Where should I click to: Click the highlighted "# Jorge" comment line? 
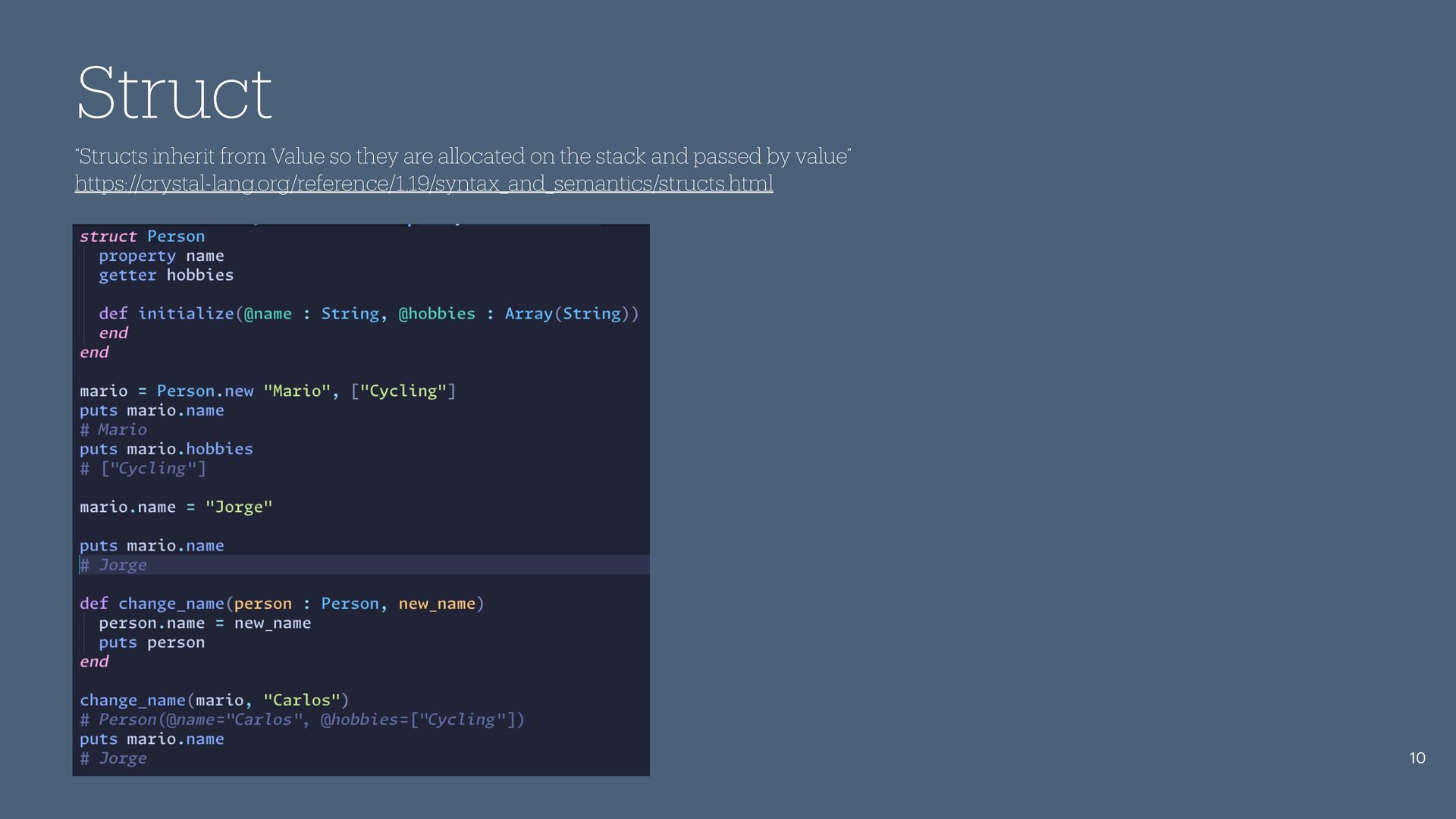click(114, 565)
